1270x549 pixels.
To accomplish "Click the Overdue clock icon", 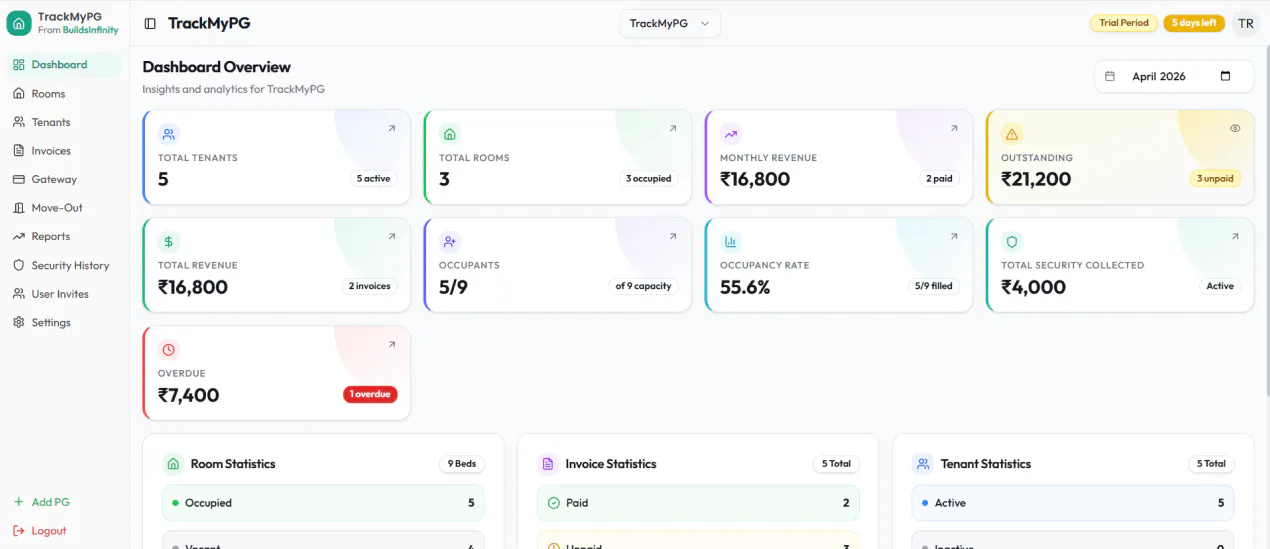I will click(x=168, y=350).
